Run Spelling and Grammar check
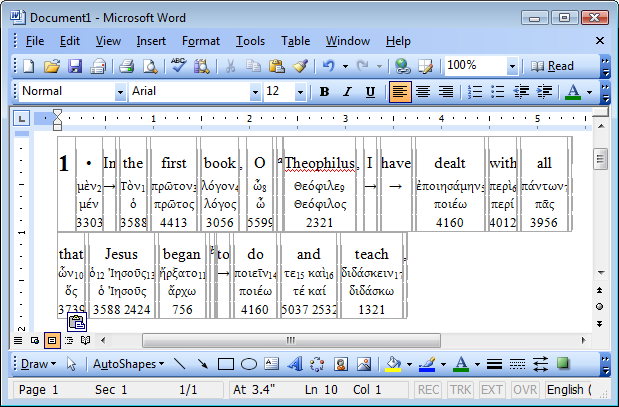619x407 pixels. (178, 65)
